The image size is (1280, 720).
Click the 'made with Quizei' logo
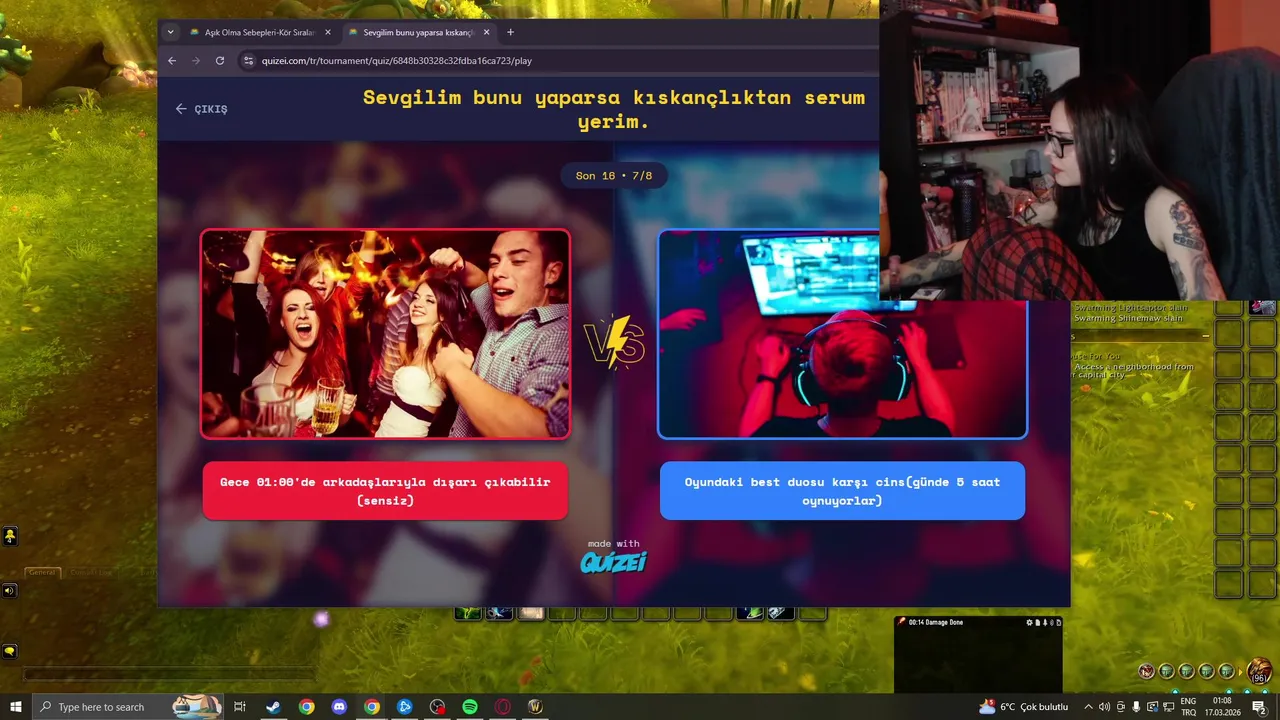pyautogui.click(x=614, y=557)
